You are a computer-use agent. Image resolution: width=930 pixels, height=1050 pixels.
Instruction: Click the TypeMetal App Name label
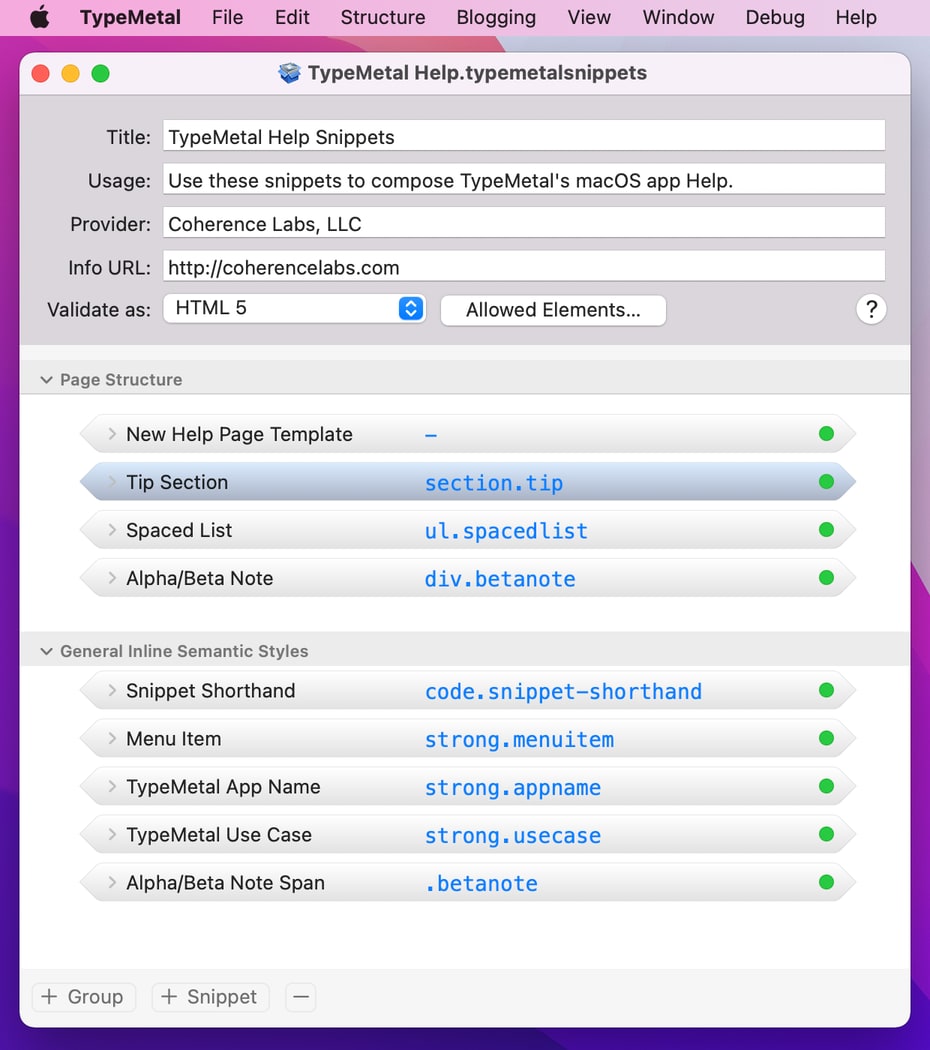223,787
